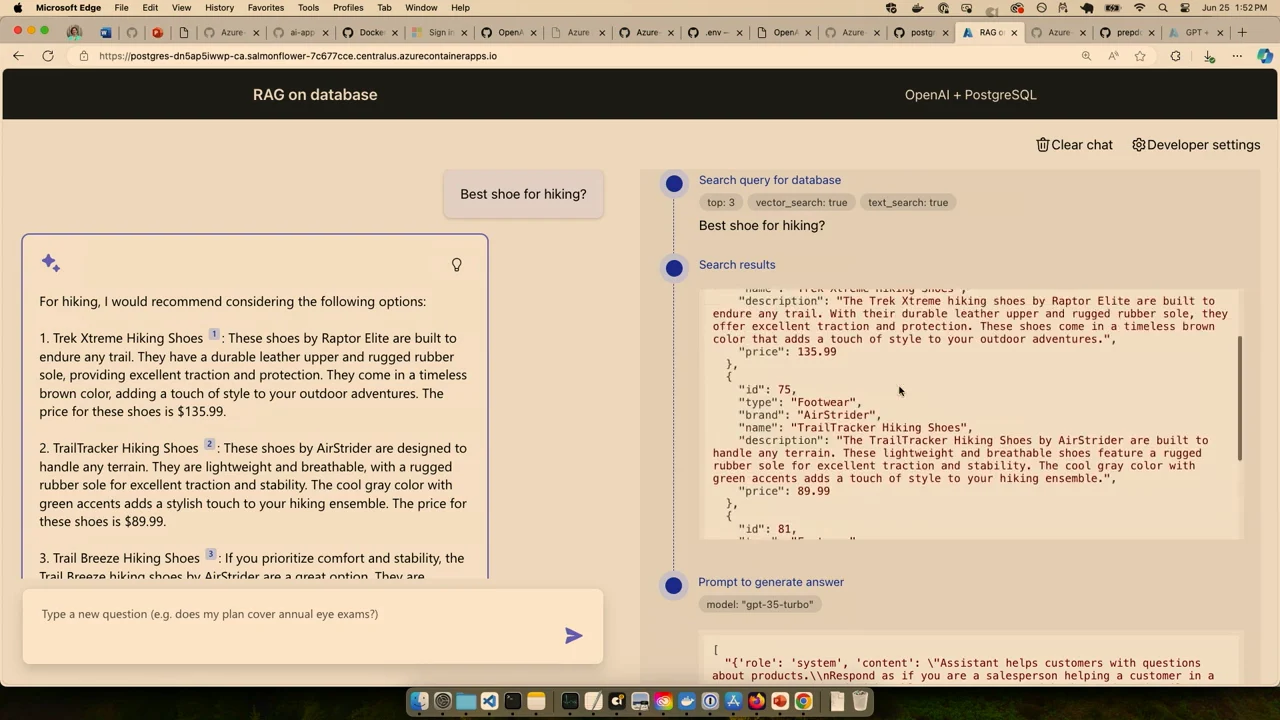Click price 89.99 in search results

[x=784, y=491]
